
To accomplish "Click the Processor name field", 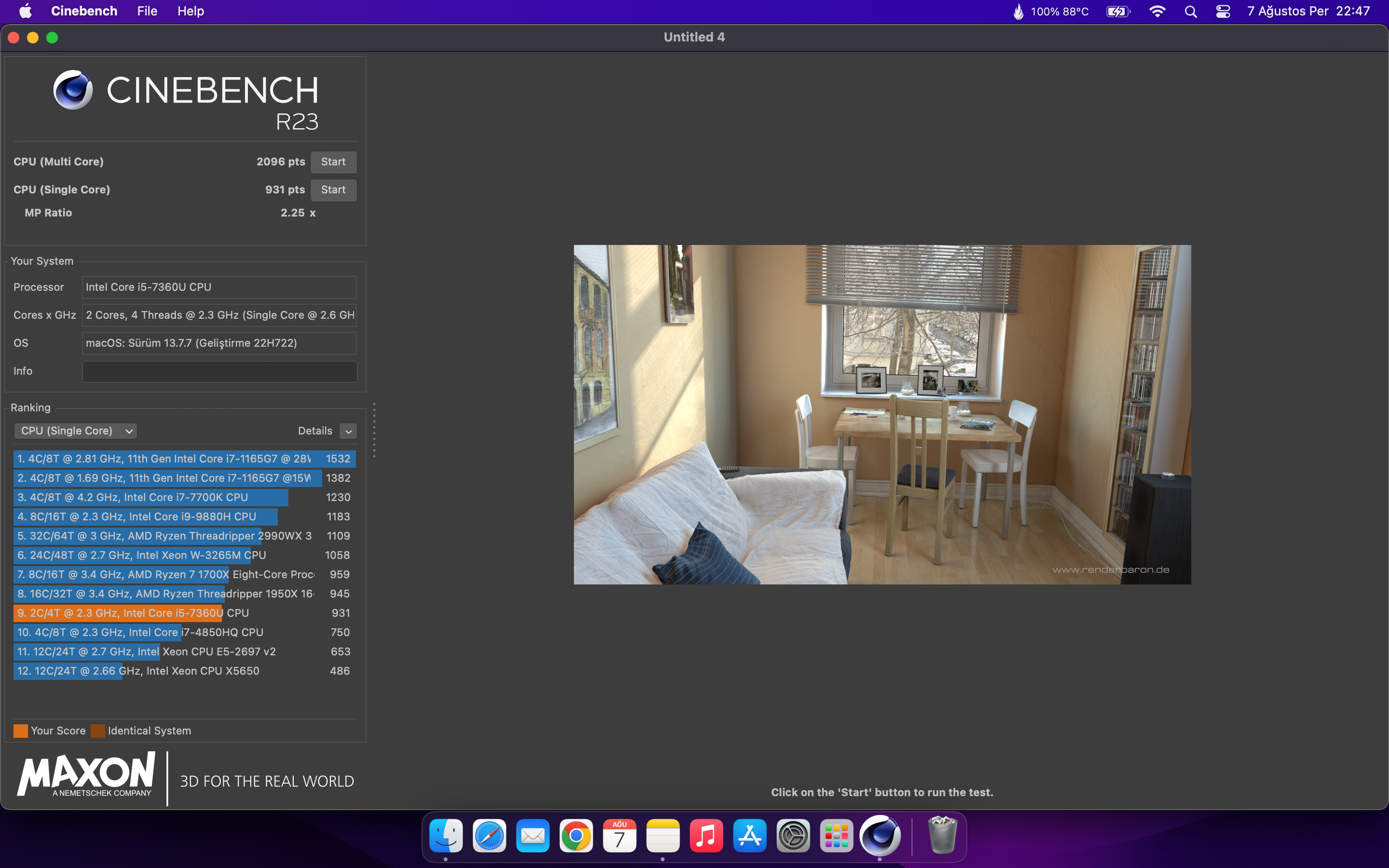I will [x=219, y=287].
